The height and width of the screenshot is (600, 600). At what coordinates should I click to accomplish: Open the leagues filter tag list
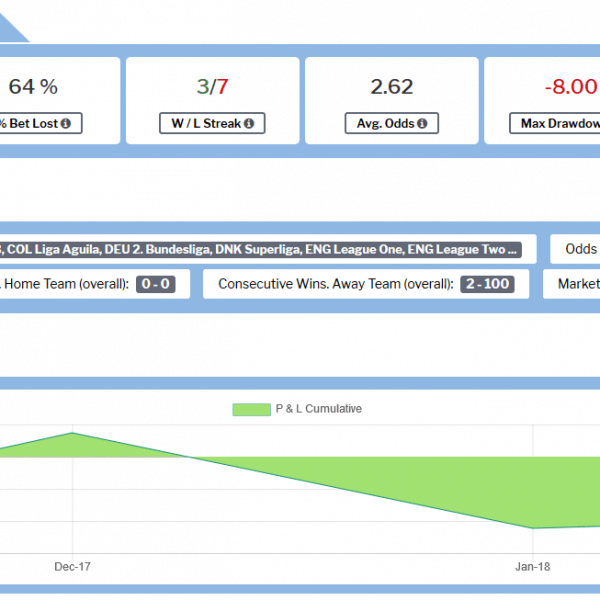[x=261, y=249]
